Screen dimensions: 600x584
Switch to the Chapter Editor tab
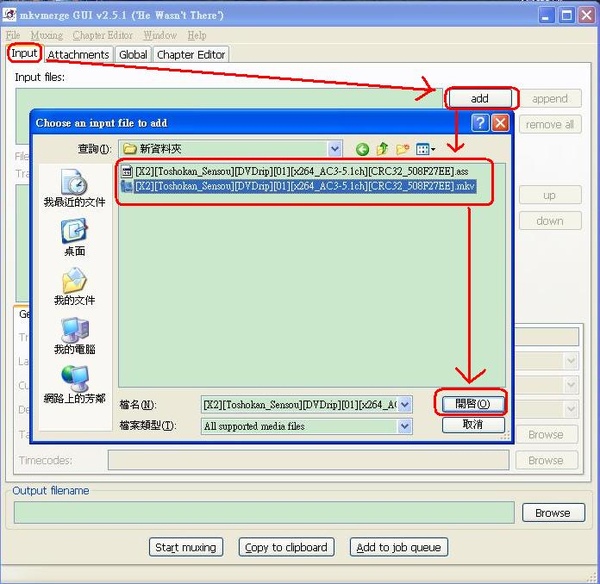pyautogui.click(x=191, y=55)
